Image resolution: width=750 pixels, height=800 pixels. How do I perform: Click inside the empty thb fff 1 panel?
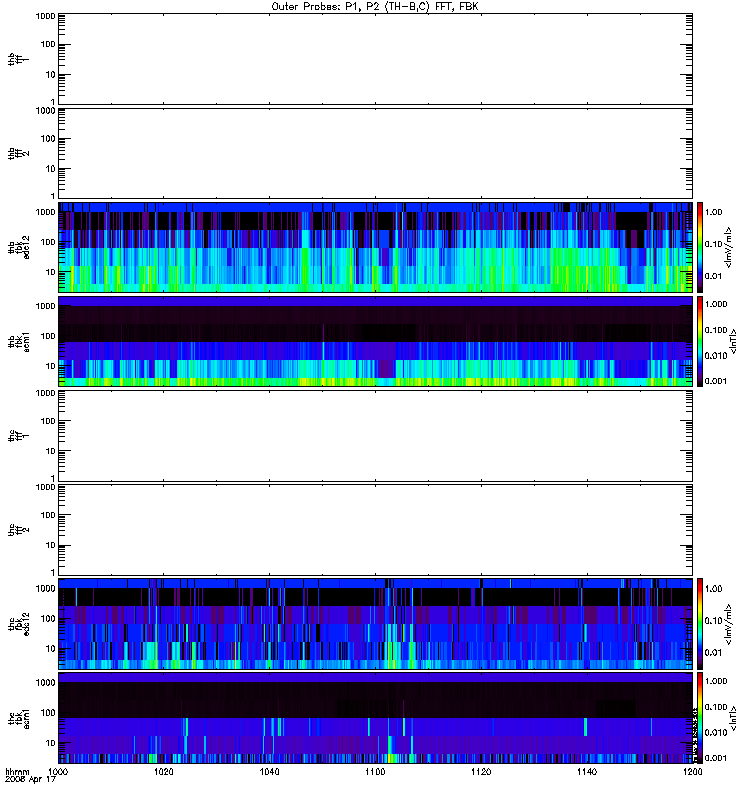(376, 59)
